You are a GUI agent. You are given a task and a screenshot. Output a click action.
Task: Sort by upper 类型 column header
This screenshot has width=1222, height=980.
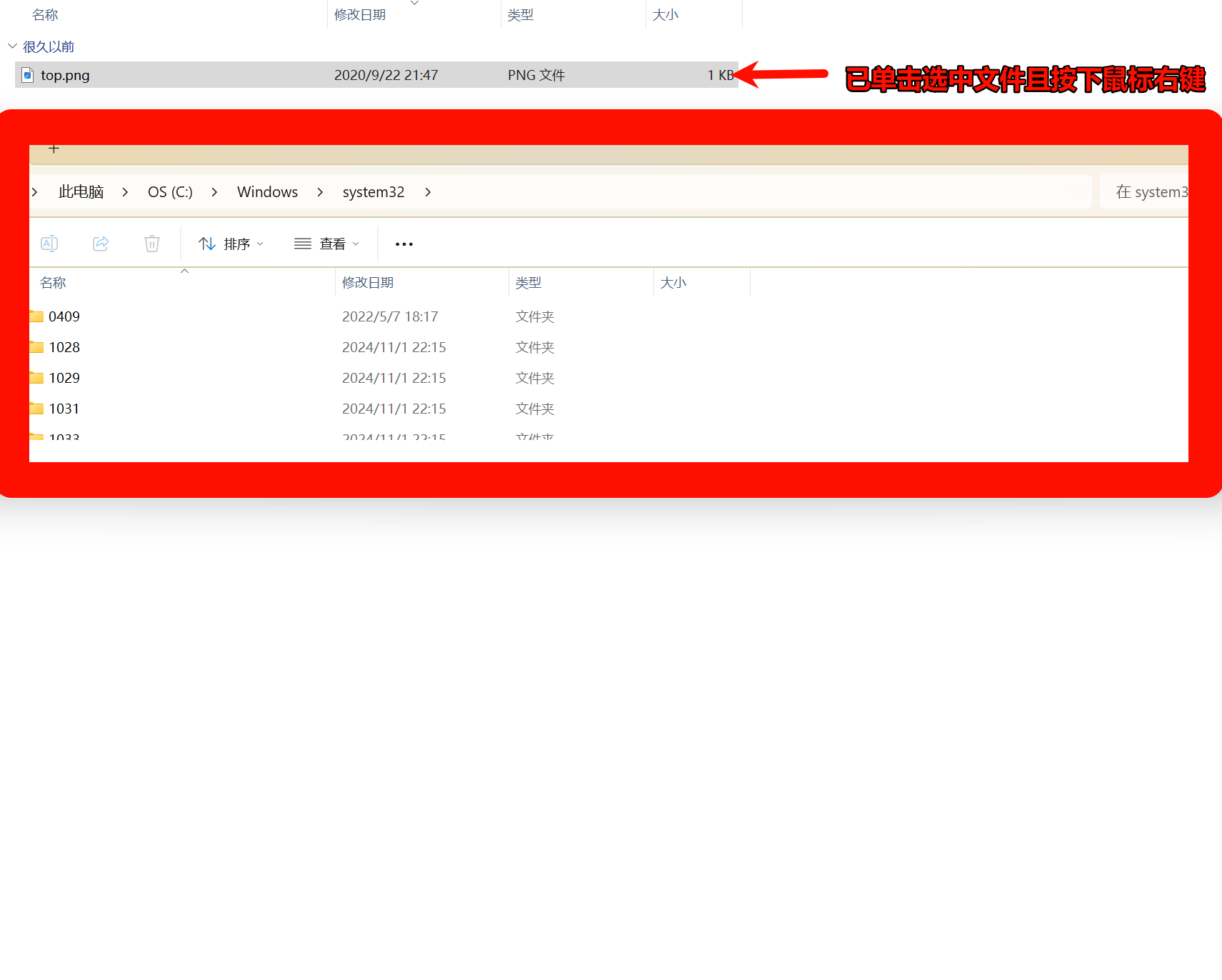tap(521, 15)
